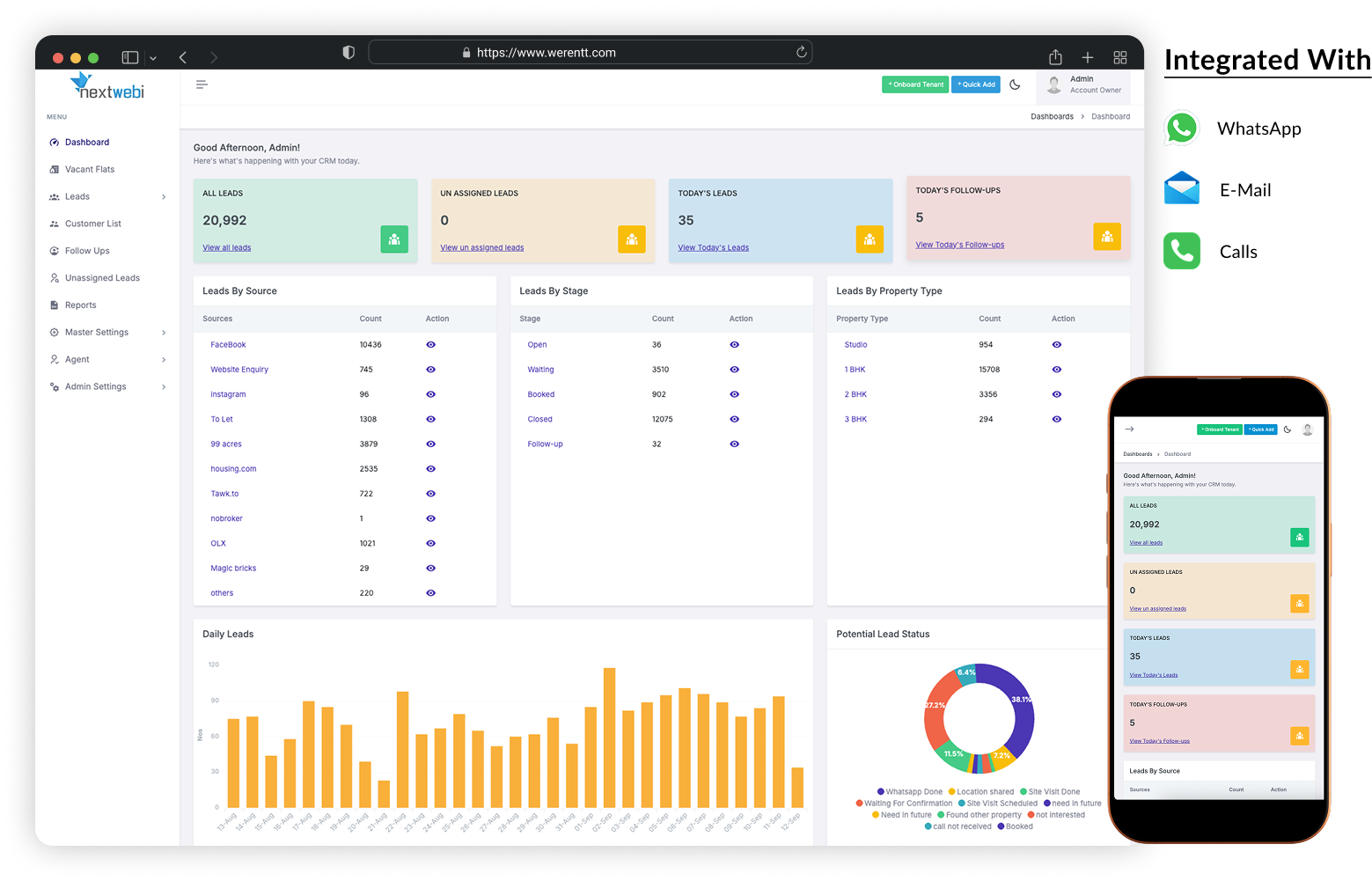Open the View Today's Leads link

[713, 248]
